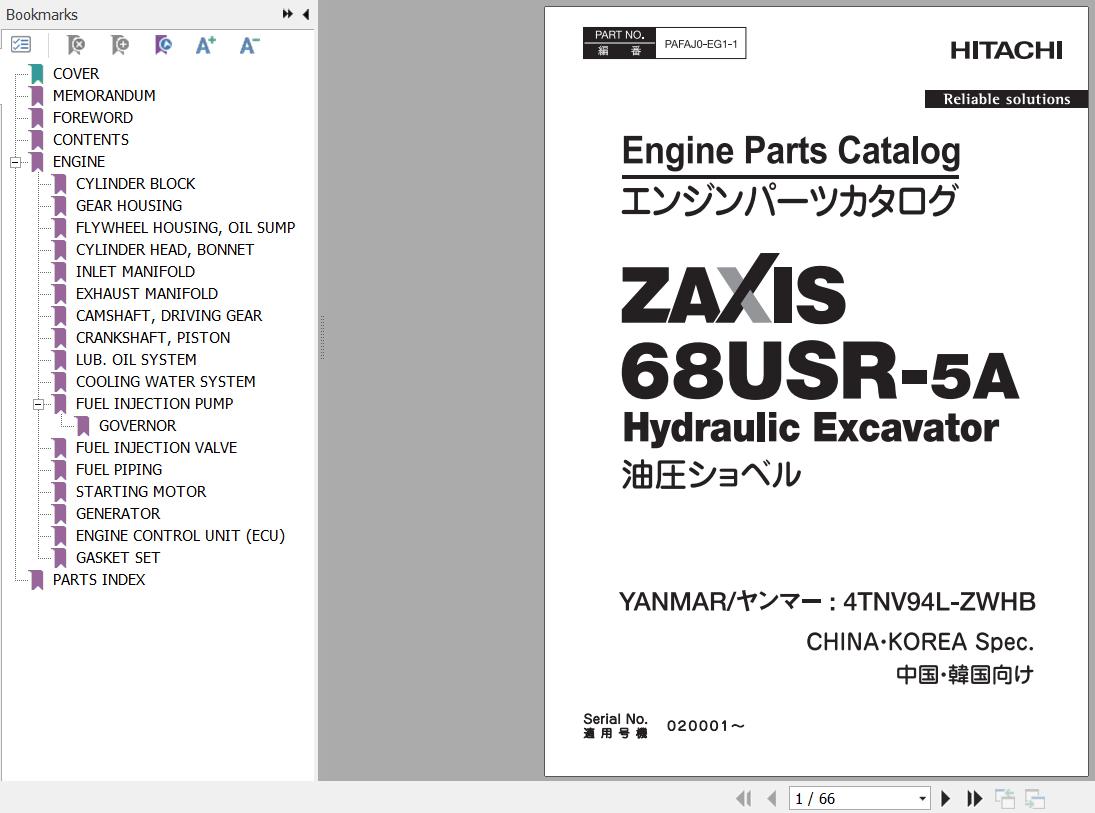Click the part number PAFAJ0-EG1-1 text
The width and height of the screenshot is (1095, 813).
[700, 43]
